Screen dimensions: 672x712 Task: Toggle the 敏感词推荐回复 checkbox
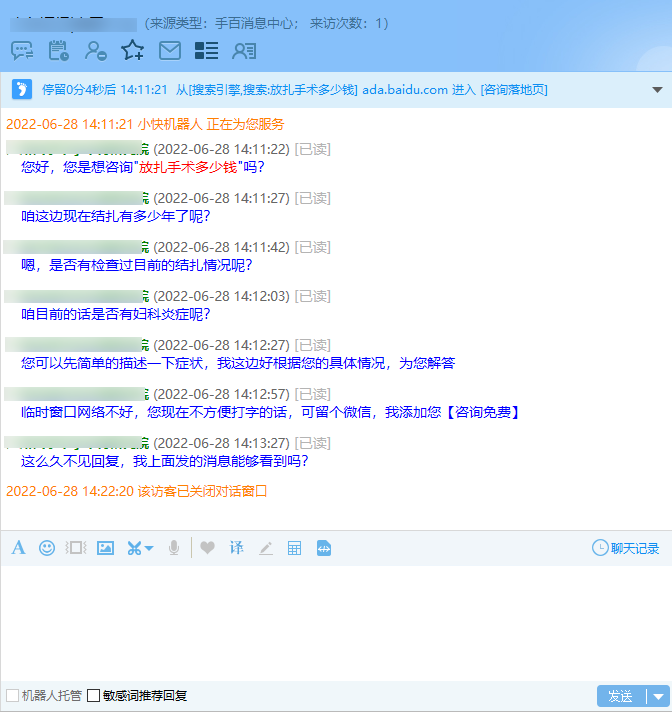tap(94, 696)
